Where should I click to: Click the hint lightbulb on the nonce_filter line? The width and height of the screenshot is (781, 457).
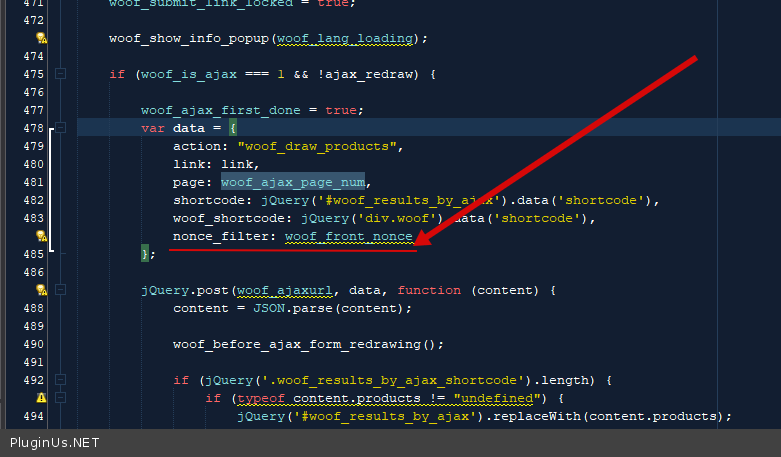pyautogui.click(x=42, y=236)
